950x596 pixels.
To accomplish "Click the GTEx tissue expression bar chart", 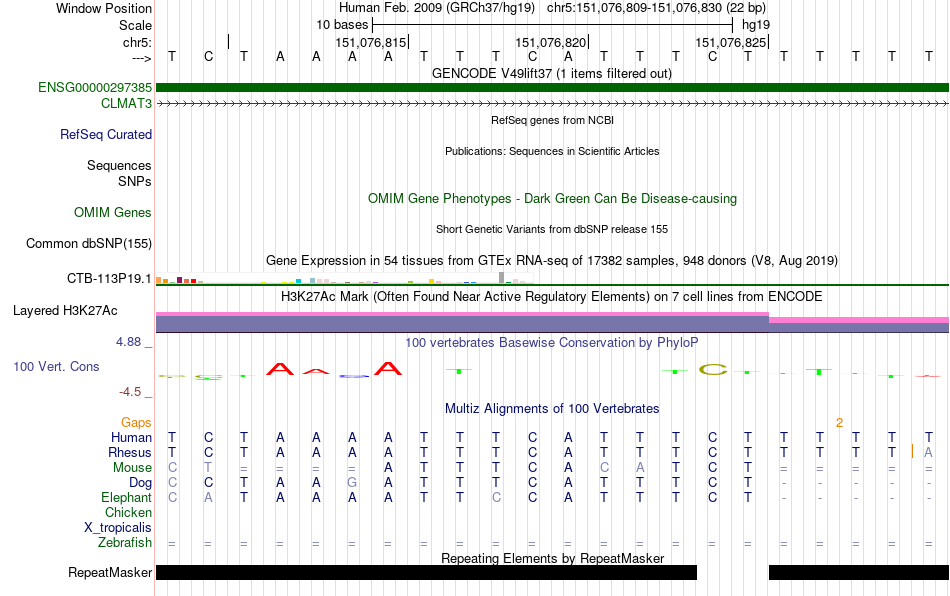I will coord(344,279).
